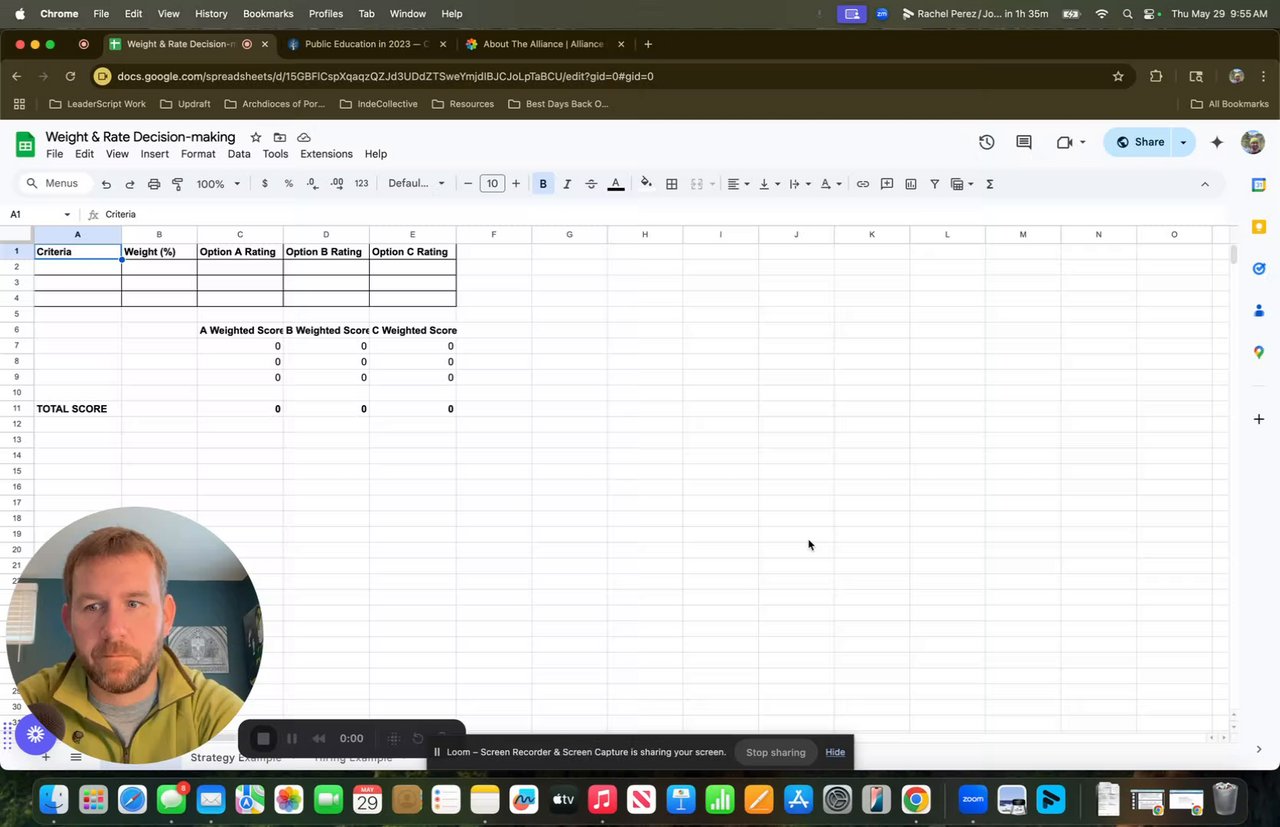Reload the page in Chrome
This screenshot has height=827, width=1280.
[x=70, y=76]
